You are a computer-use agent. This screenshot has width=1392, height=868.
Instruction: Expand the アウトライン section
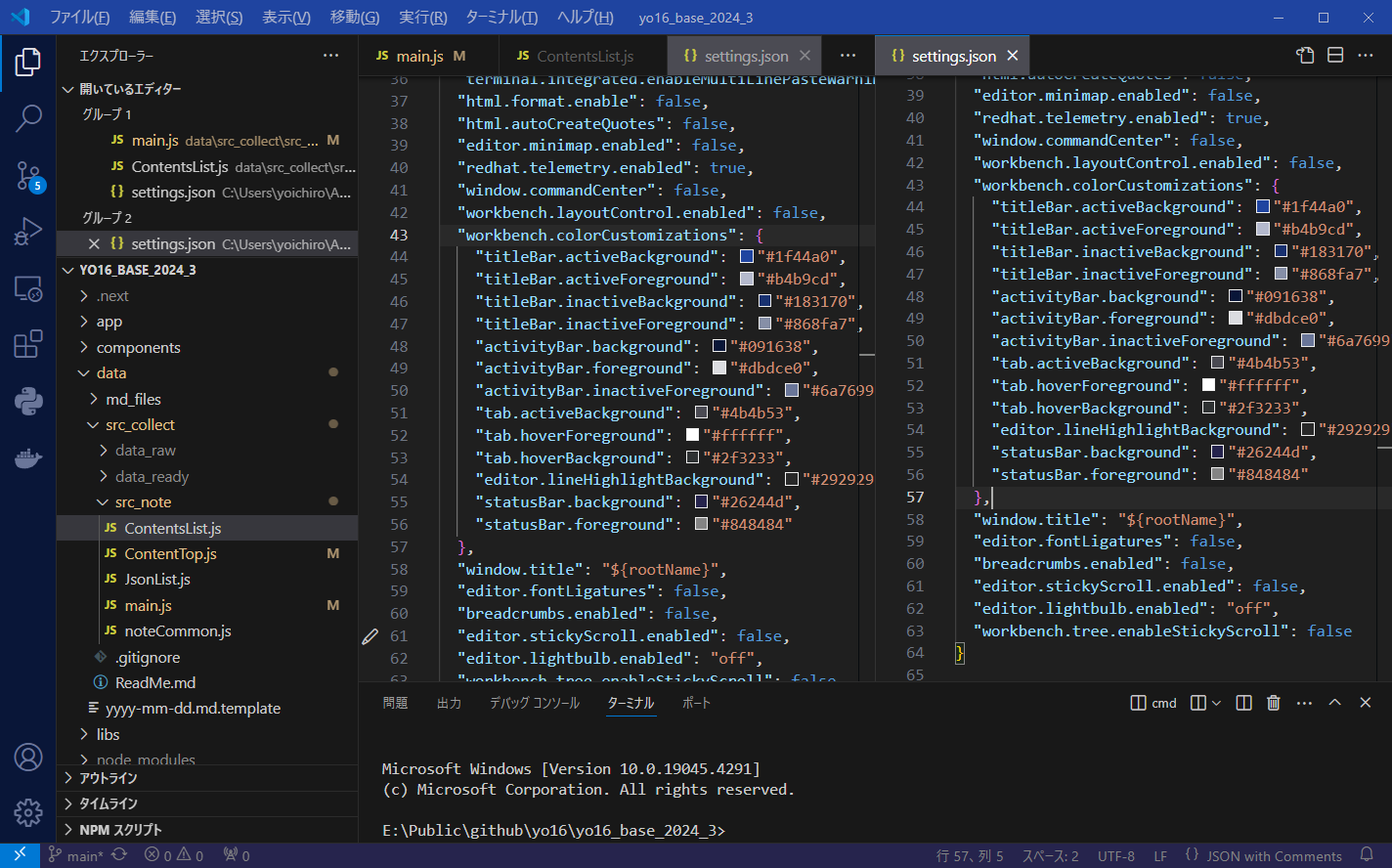click(x=206, y=778)
